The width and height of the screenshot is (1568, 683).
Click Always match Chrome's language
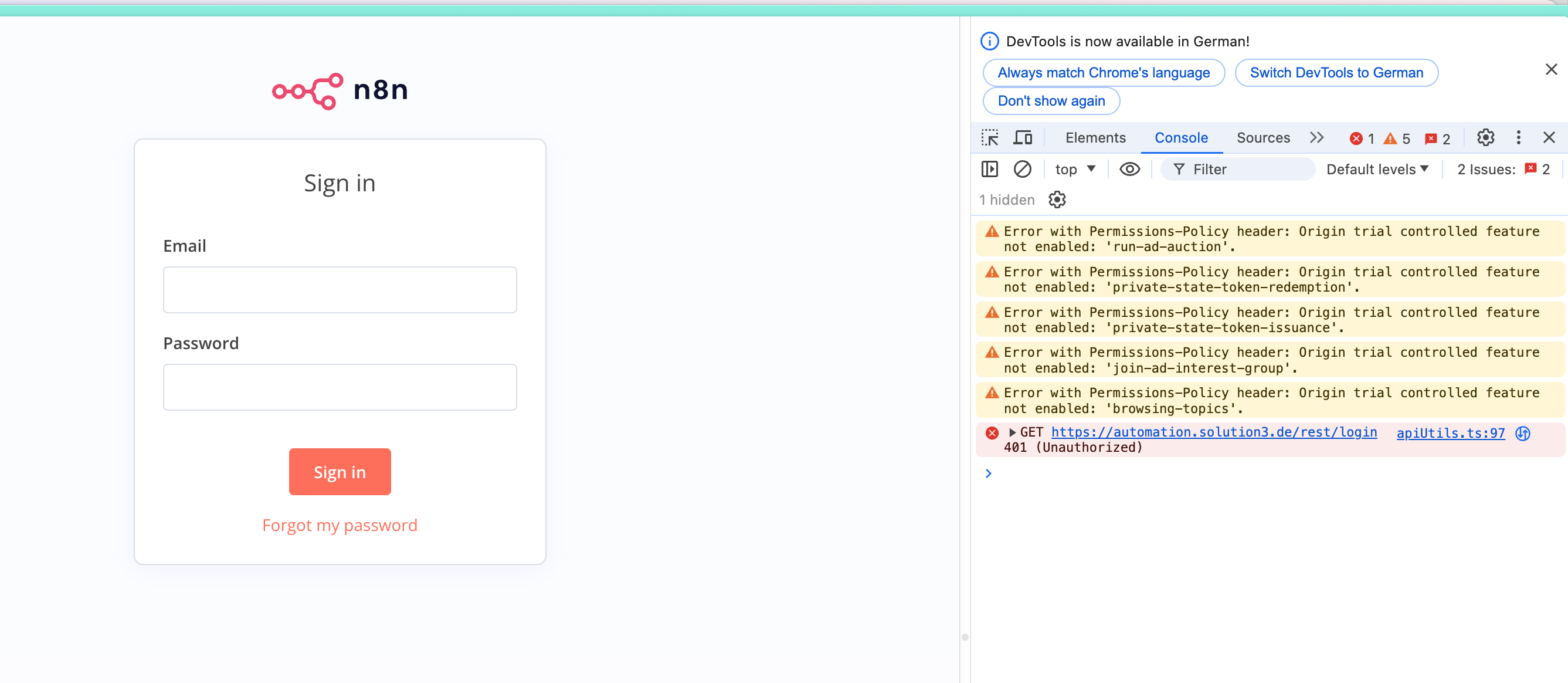1104,73
